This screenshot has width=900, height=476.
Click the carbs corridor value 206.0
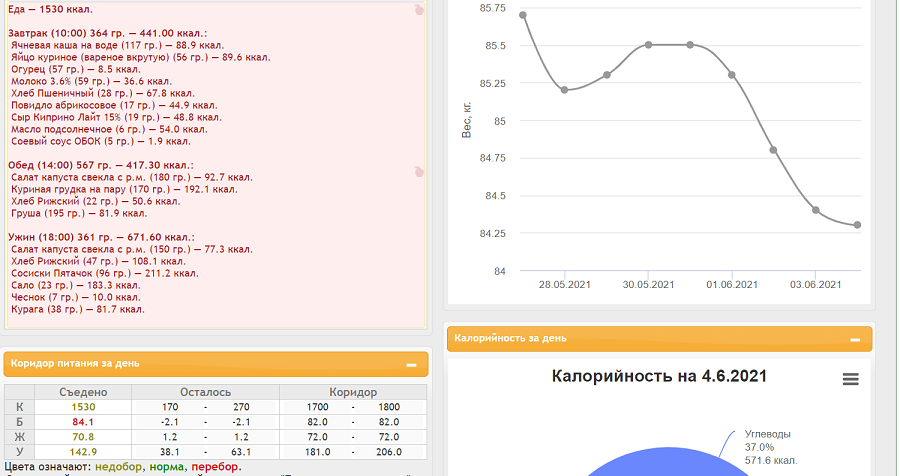click(389, 452)
